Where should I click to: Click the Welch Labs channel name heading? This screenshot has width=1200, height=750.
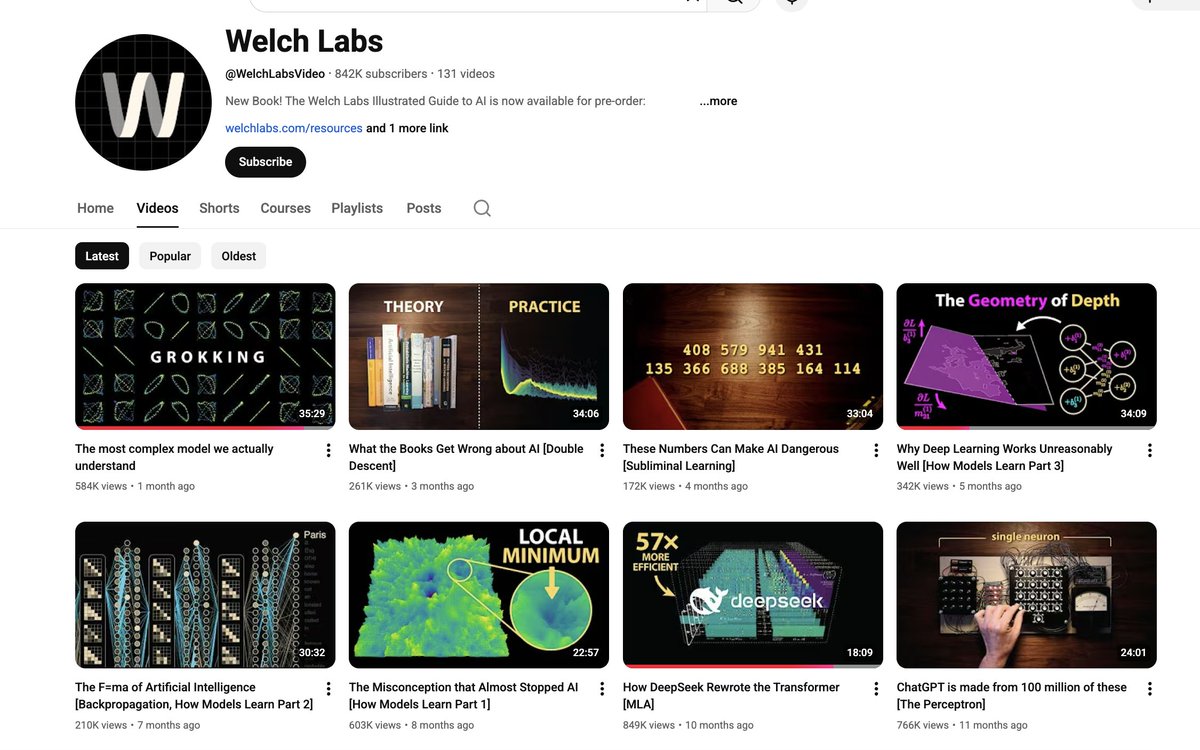tap(304, 41)
